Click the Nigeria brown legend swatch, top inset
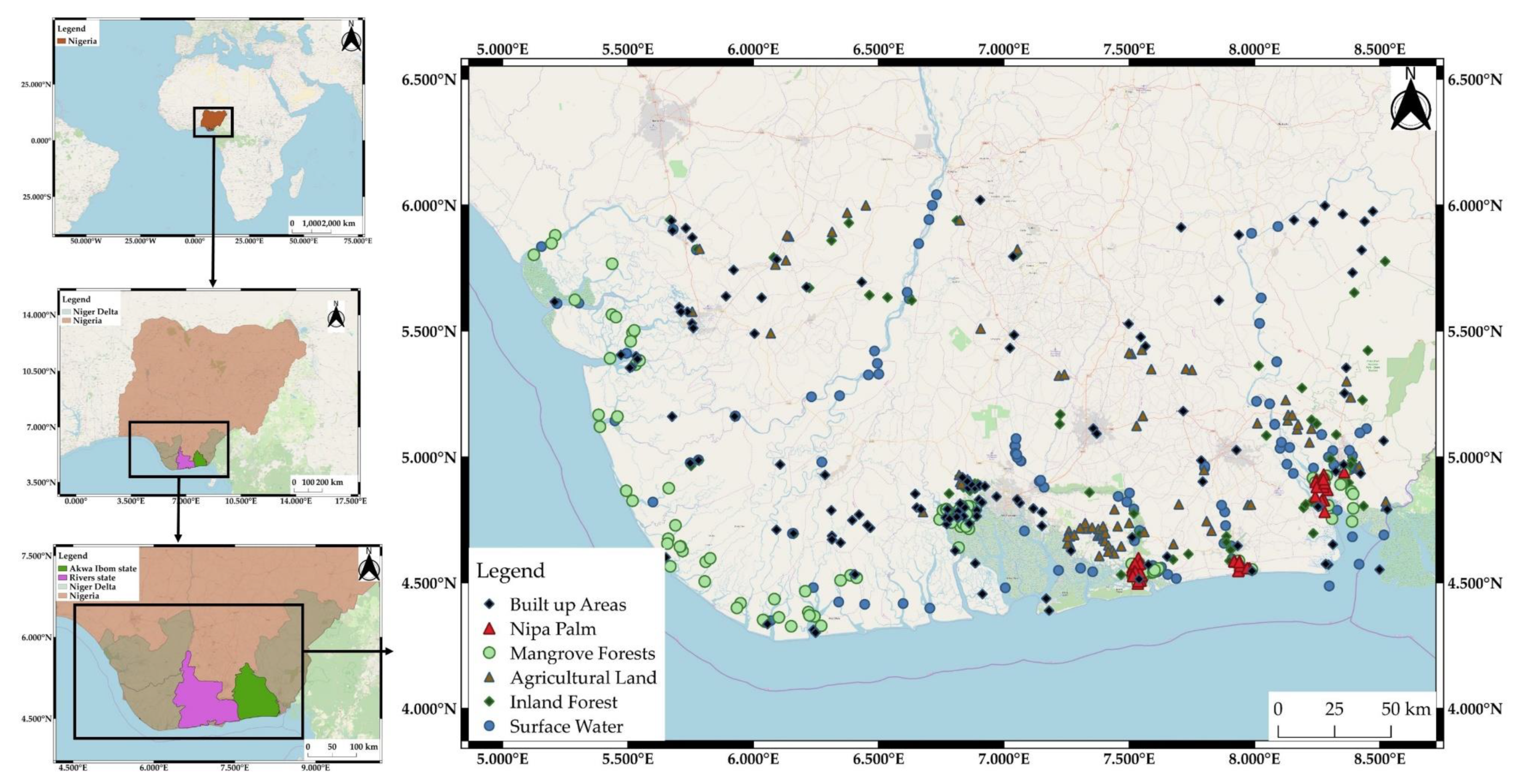1514x784 pixels. (61, 41)
